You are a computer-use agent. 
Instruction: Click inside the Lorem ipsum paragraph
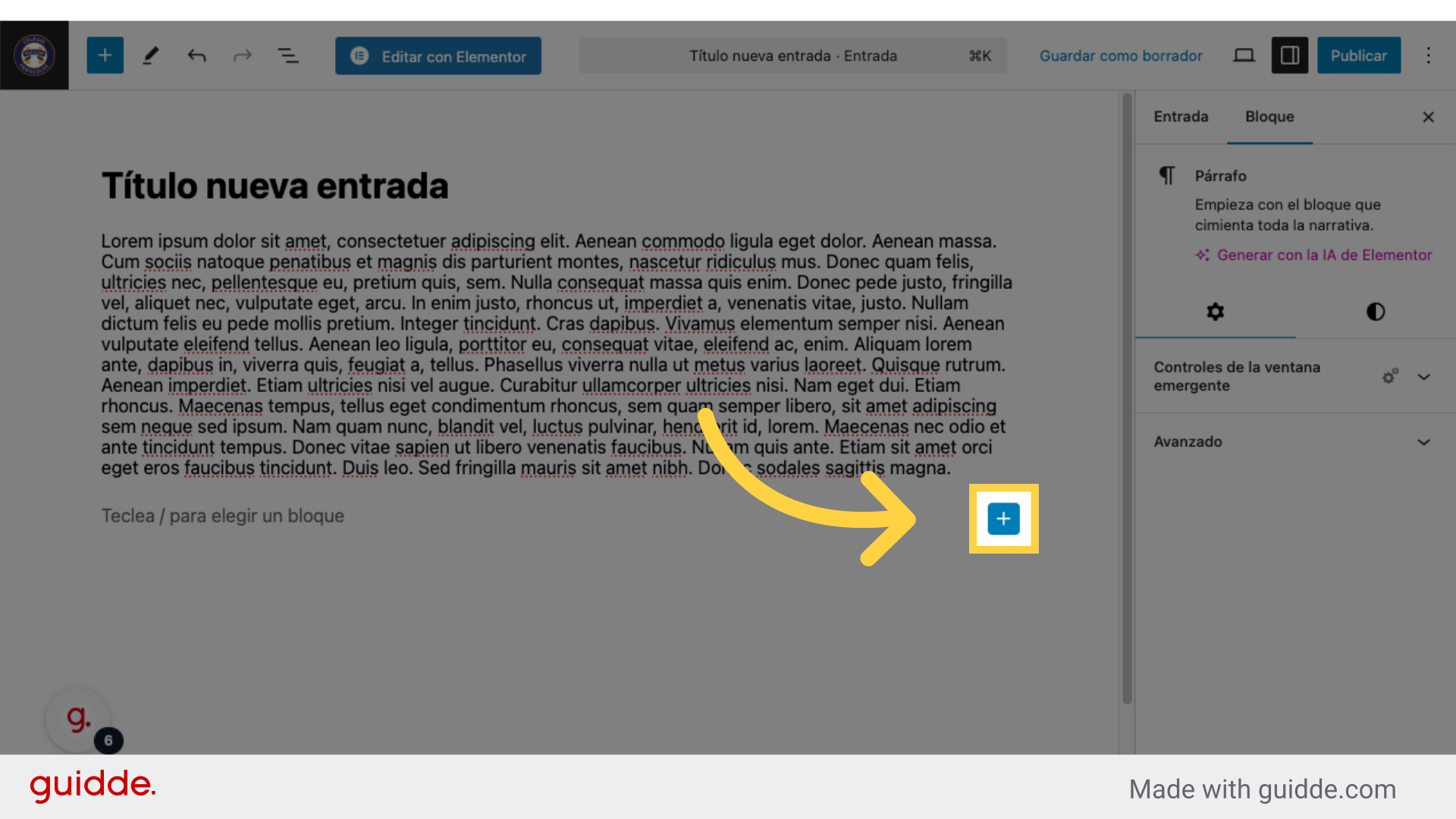[557, 354]
